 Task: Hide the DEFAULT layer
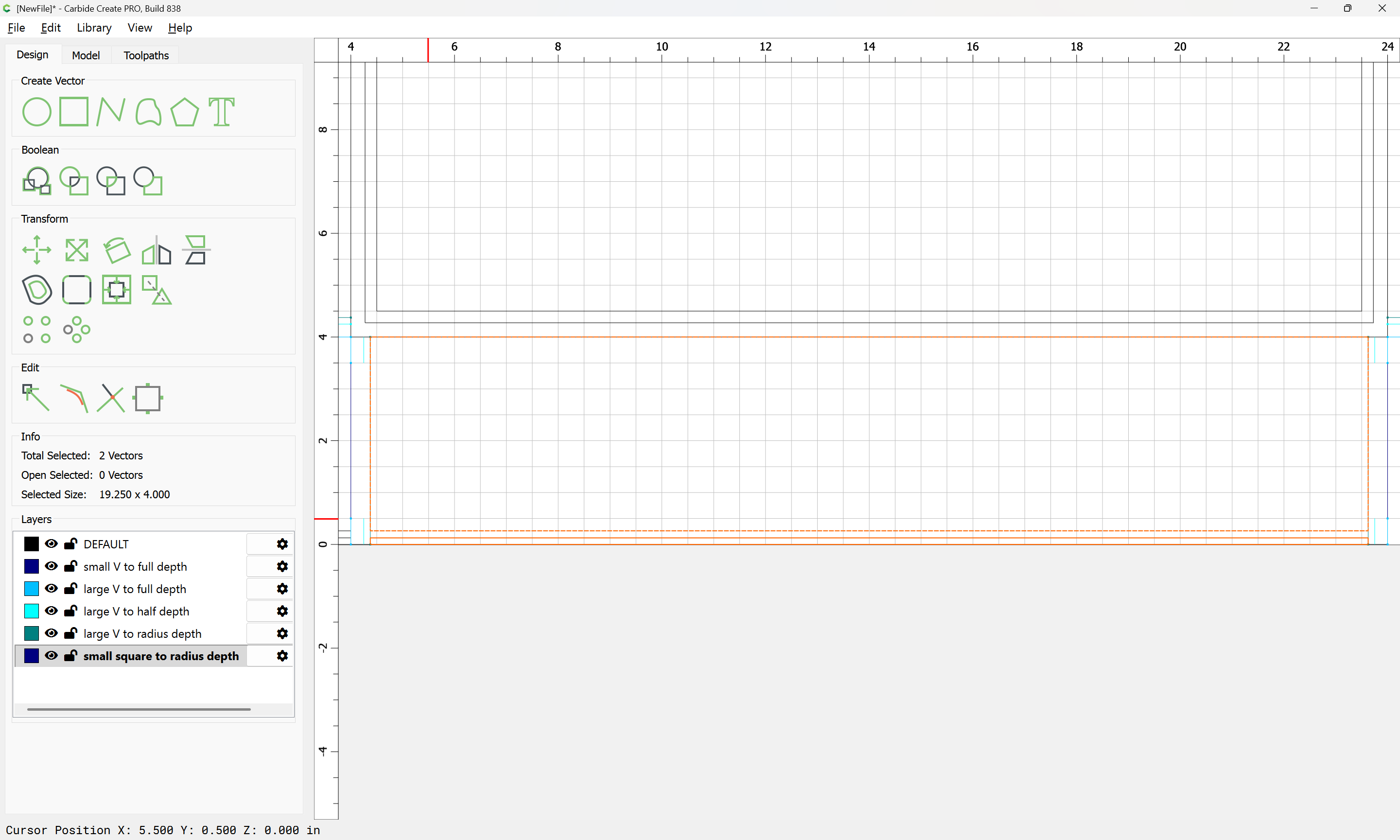pos(51,544)
